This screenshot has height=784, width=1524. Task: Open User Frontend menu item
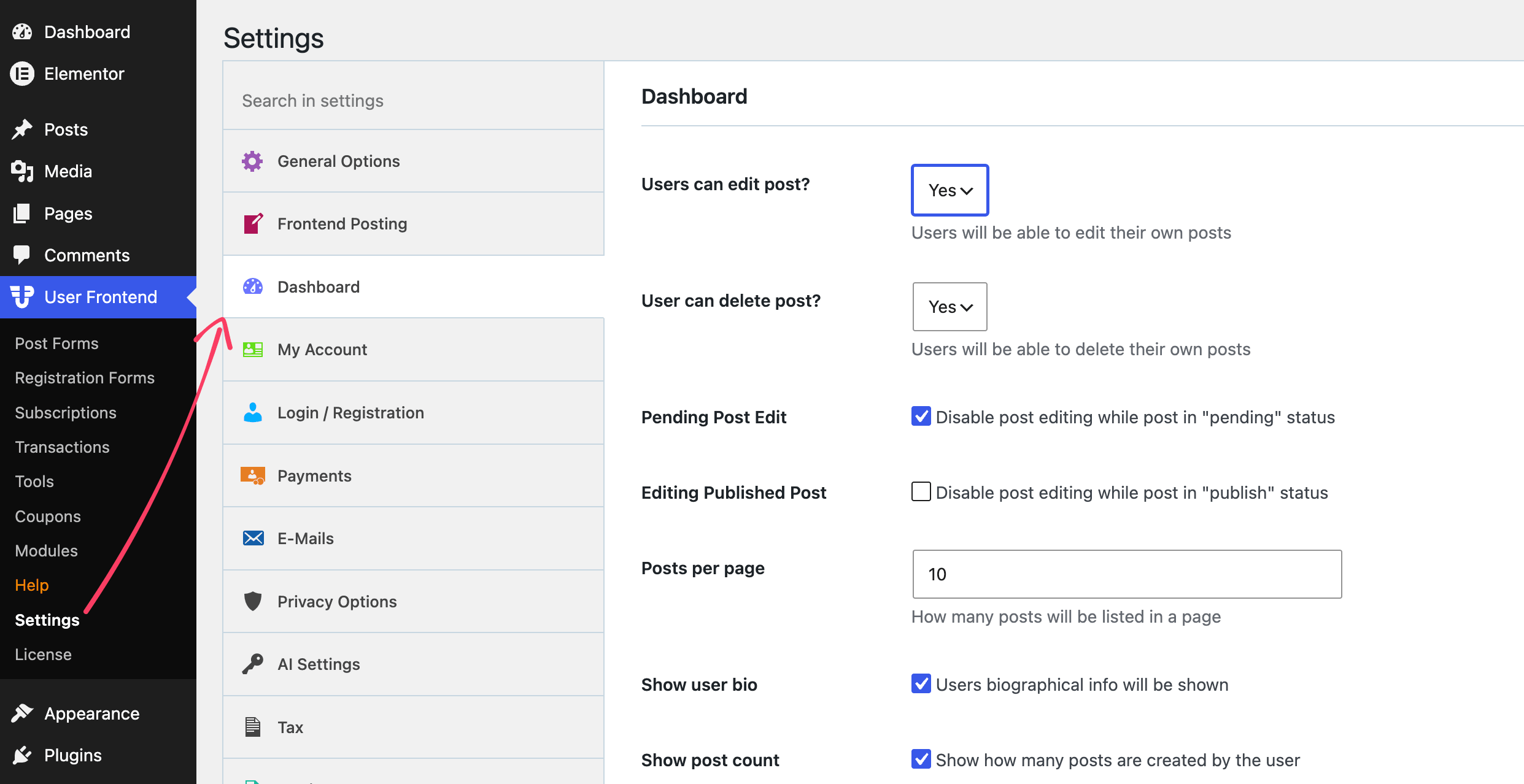(98, 297)
